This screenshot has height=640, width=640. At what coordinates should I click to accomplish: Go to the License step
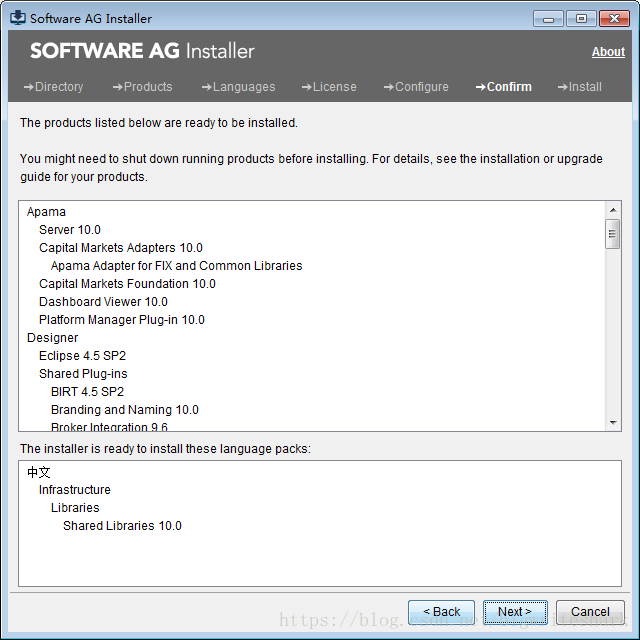[329, 87]
